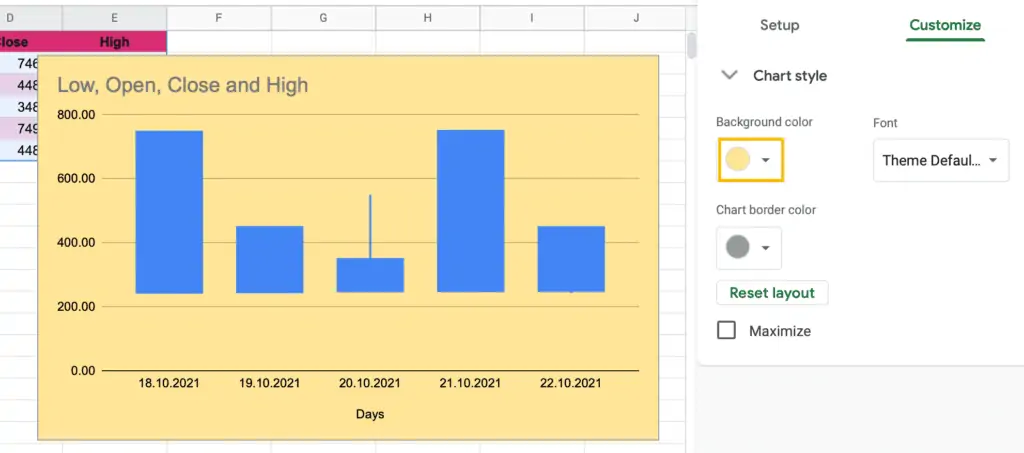
Task: Click the gray chart border color swatch
Action: pyautogui.click(x=738, y=247)
